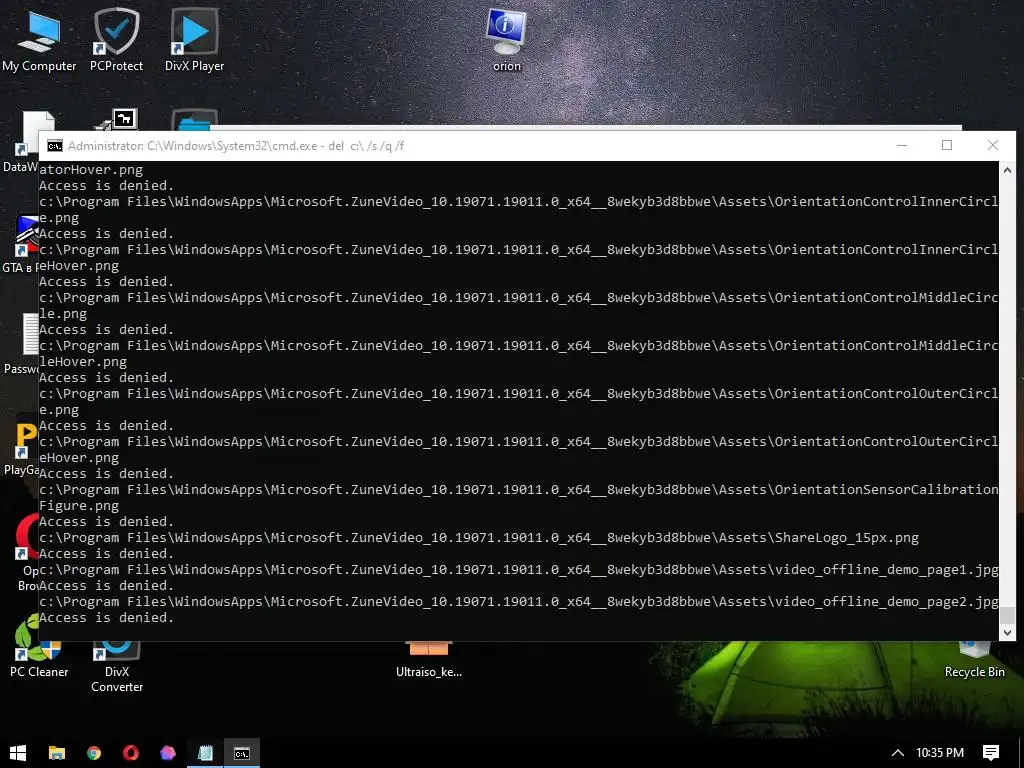Open the Windows Start menu
The width and height of the screenshot is (1024, 768).
coord(18,753)
